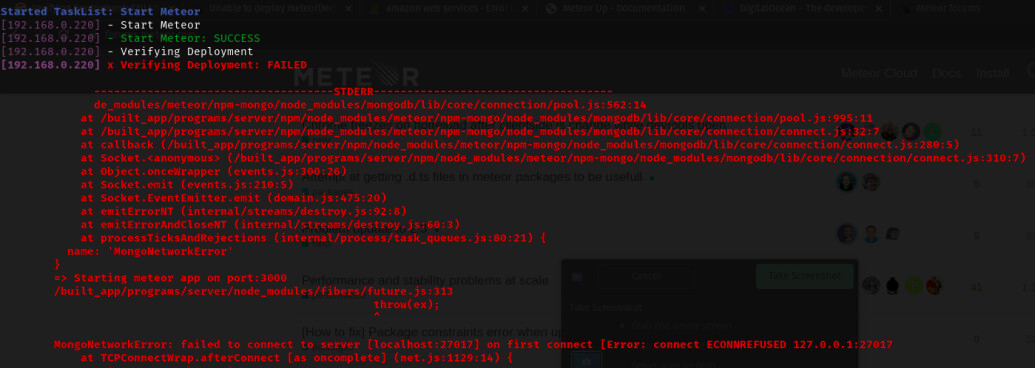Click the 'at callback' line ending 'connect.js:280:5)'
The height and width of the screenshot is (368, 1035).
[x=520, y=144]
